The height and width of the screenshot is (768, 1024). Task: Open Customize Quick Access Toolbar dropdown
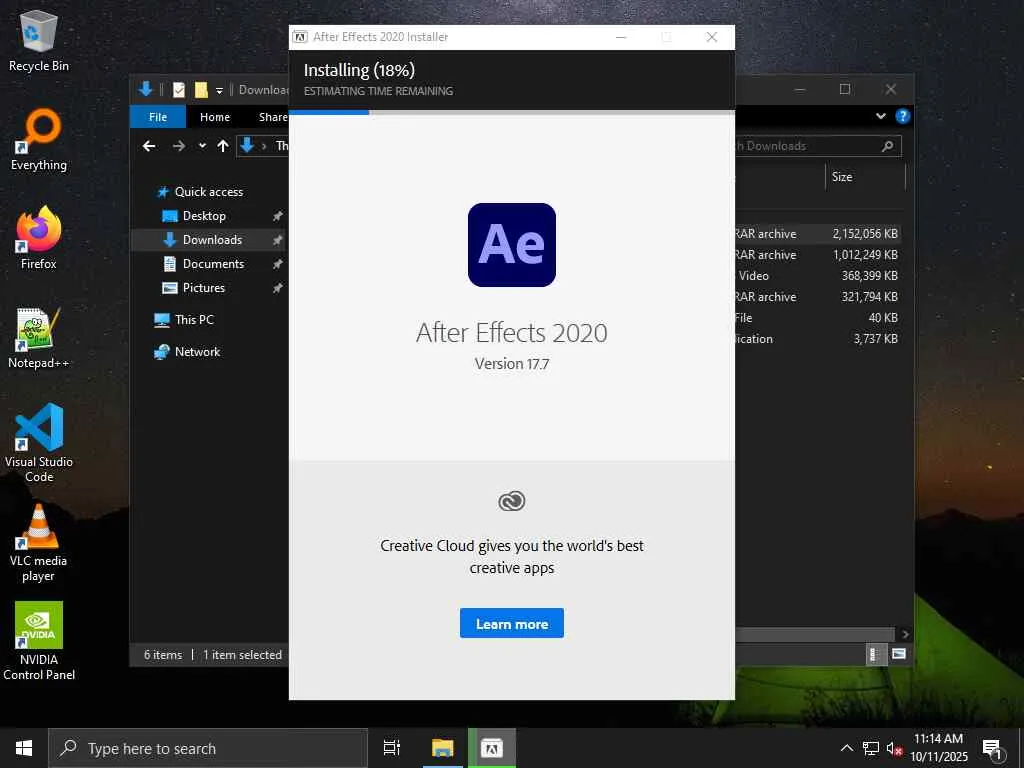[x=219, y=90]
